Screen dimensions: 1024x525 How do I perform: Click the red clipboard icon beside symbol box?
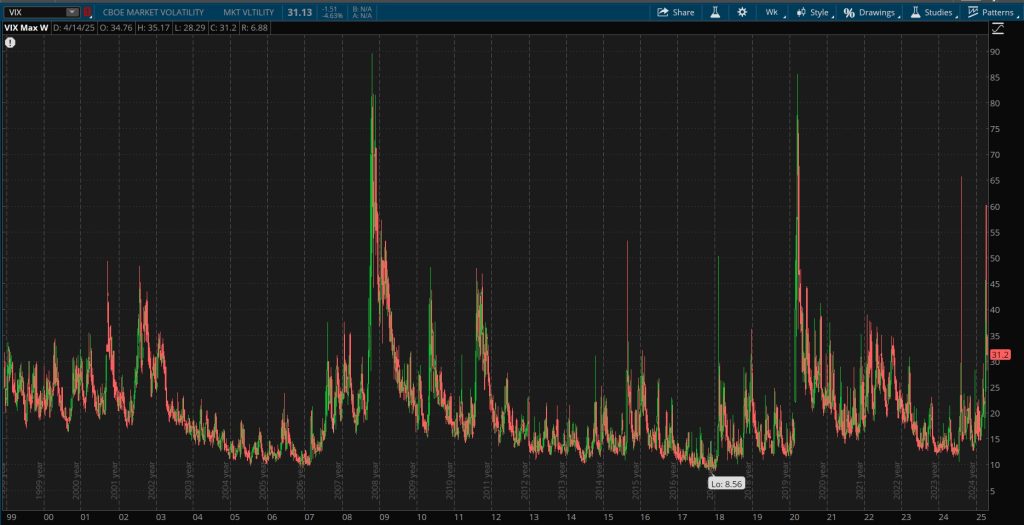coord(87,12)
